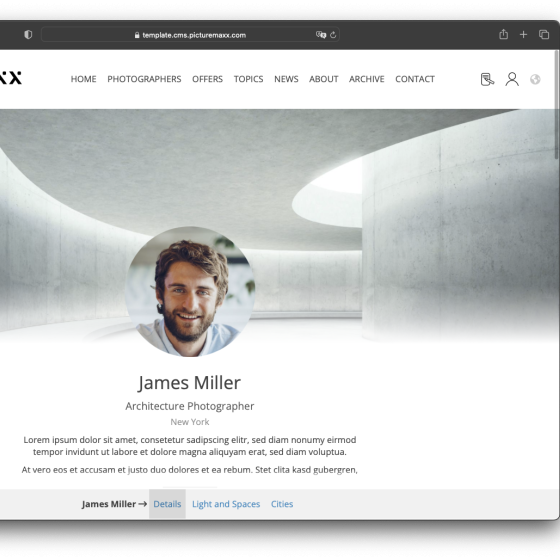Open a new tab with the plus icon
The image size is (560, 560).
tap(523, 35)
